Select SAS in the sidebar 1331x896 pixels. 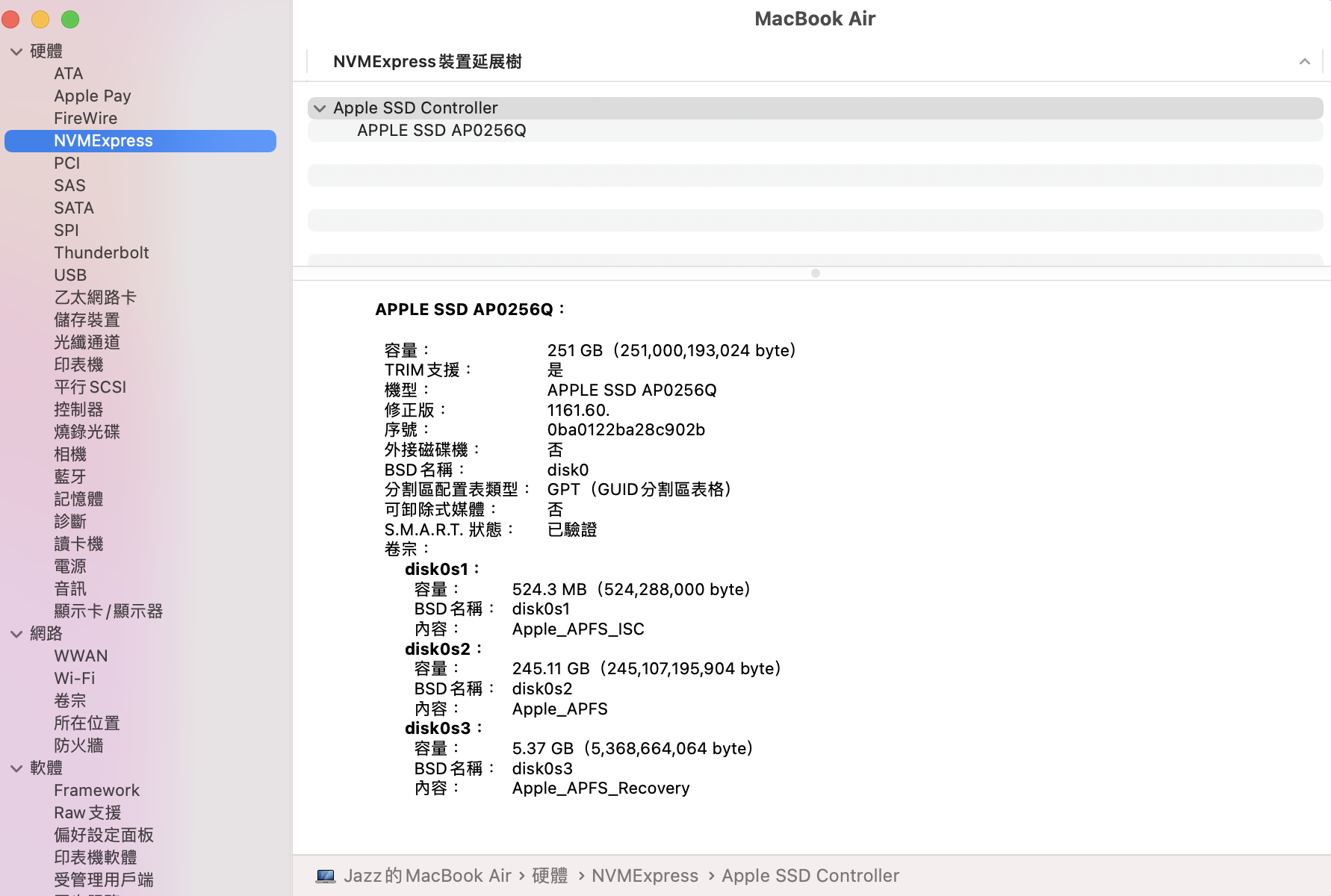(70, 186)
